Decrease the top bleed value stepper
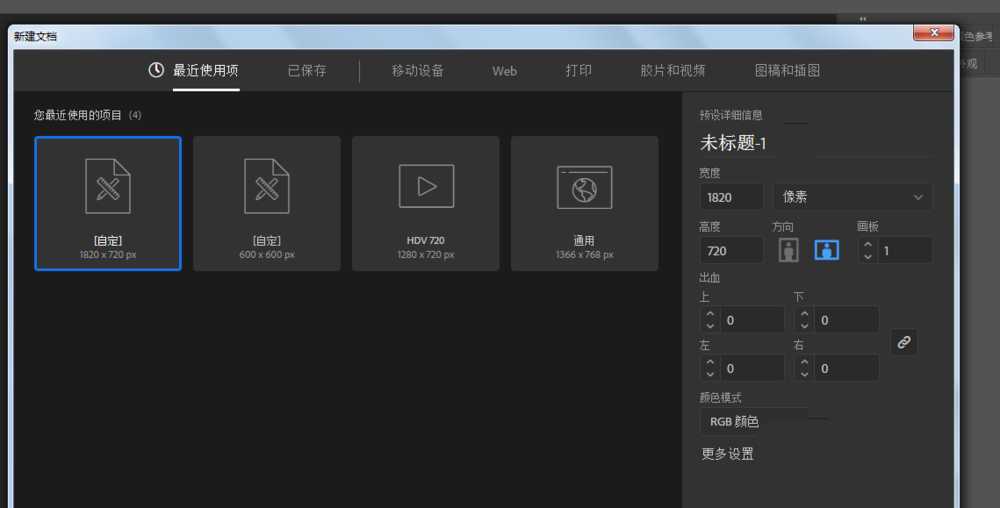This screenshot has height=508, width=1000. tap(710, 327)
